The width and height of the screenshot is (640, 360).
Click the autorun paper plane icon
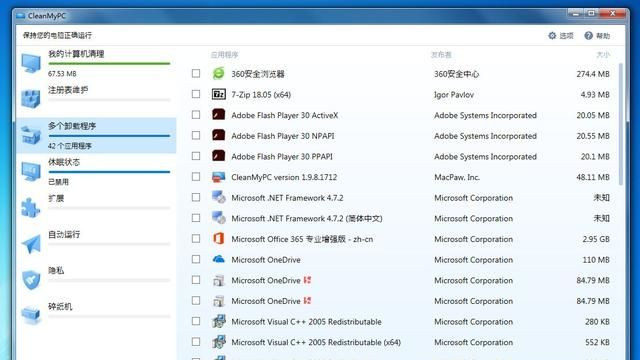pos(31,244)
